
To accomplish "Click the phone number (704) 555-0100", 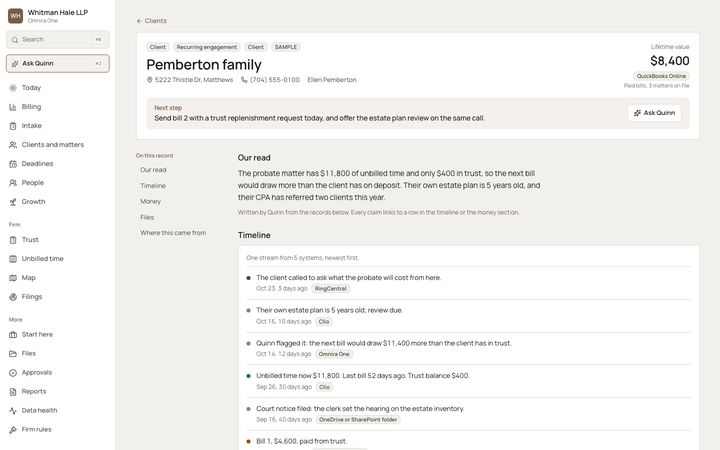I will coord(275,80).
